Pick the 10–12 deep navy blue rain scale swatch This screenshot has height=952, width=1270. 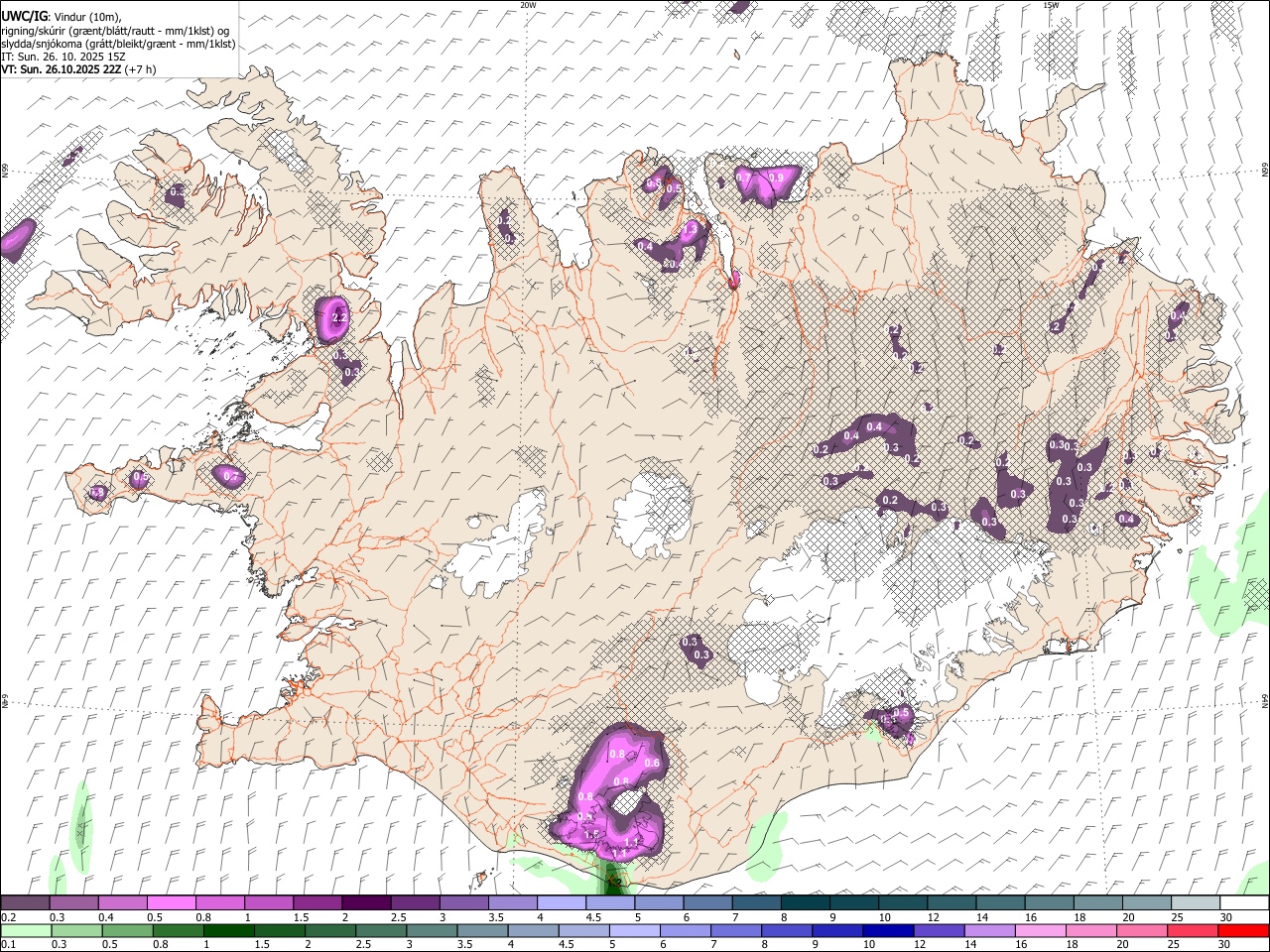(x=889, y=930)
